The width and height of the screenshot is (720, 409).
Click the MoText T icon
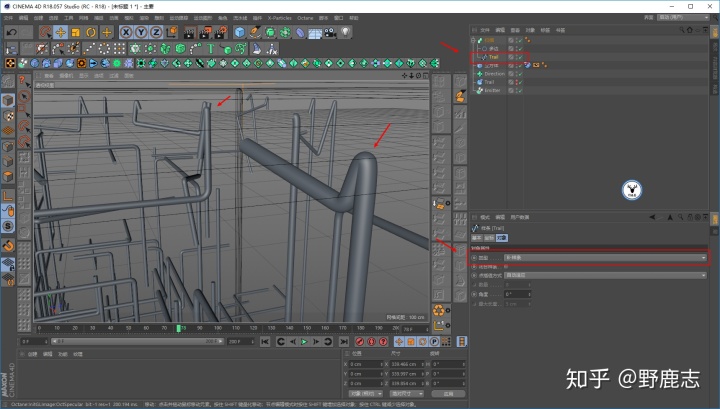[x=211, y=48]
